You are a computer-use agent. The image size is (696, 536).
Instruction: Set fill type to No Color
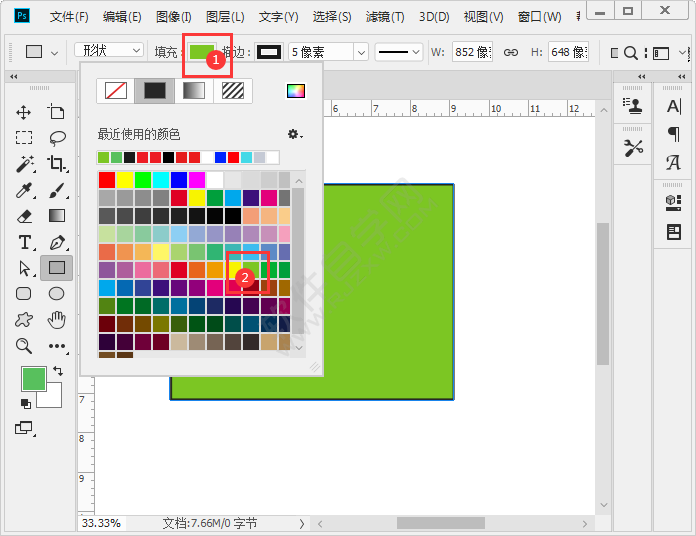click(116, 91)
